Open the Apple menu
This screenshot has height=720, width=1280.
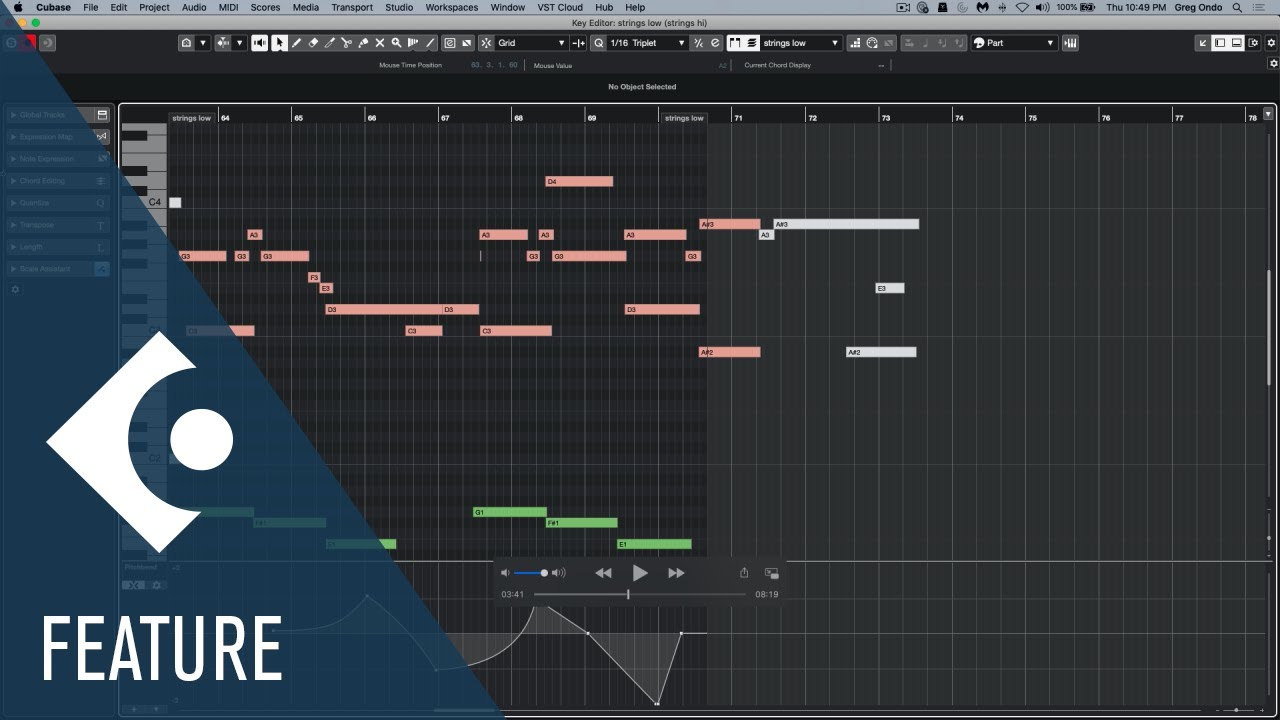click(x=17, y=7)
